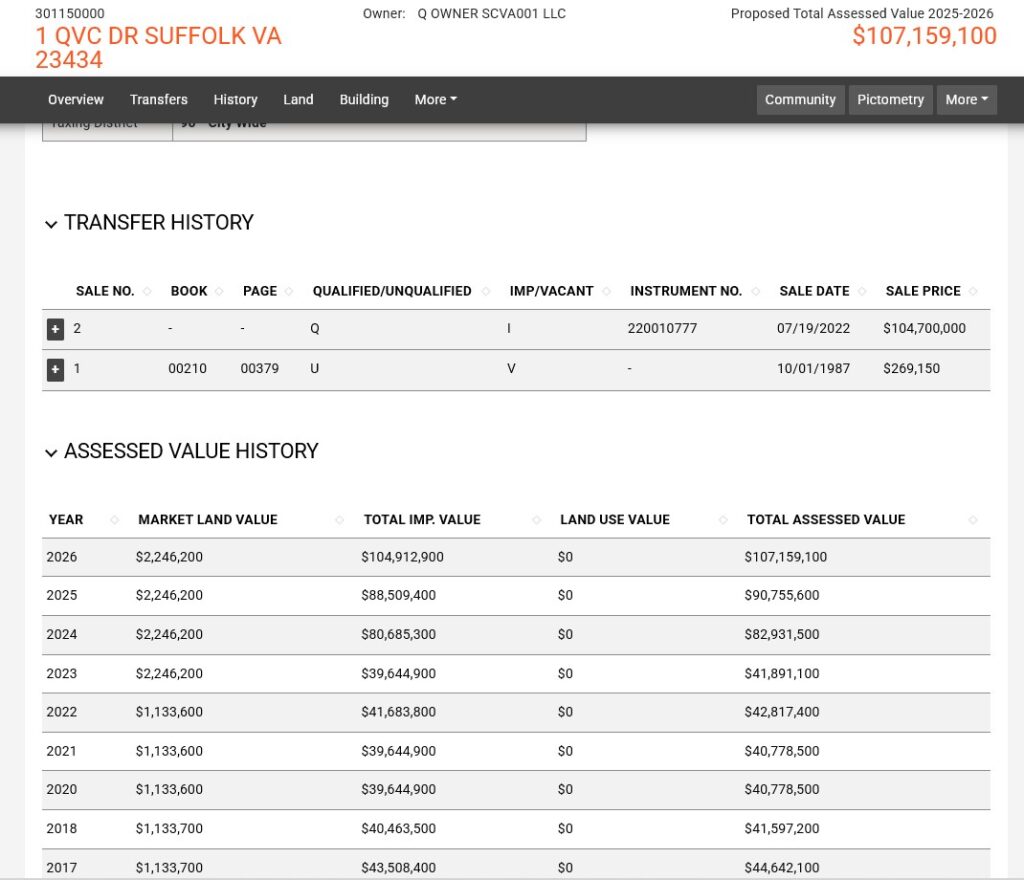Click the 2020 year cell

pyautogui.click(x=61, y=789)
